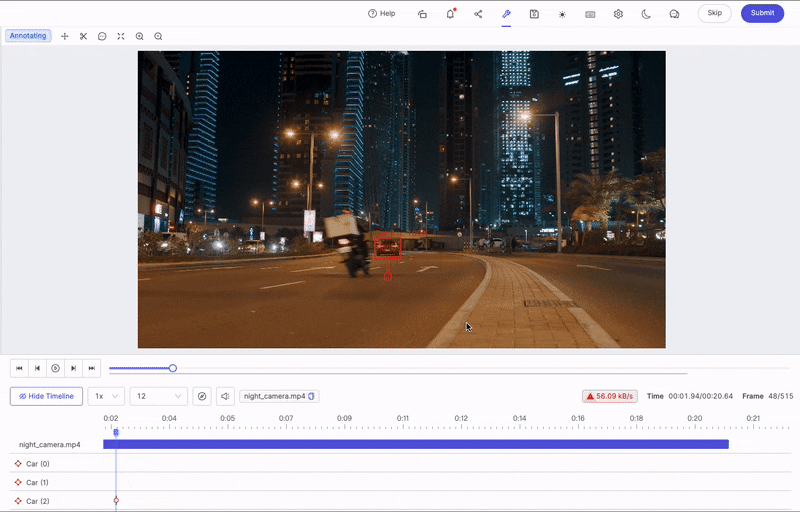The image size is (800, 512).
Task: Open the comments chat bubble icon
Action: [674, 14]
